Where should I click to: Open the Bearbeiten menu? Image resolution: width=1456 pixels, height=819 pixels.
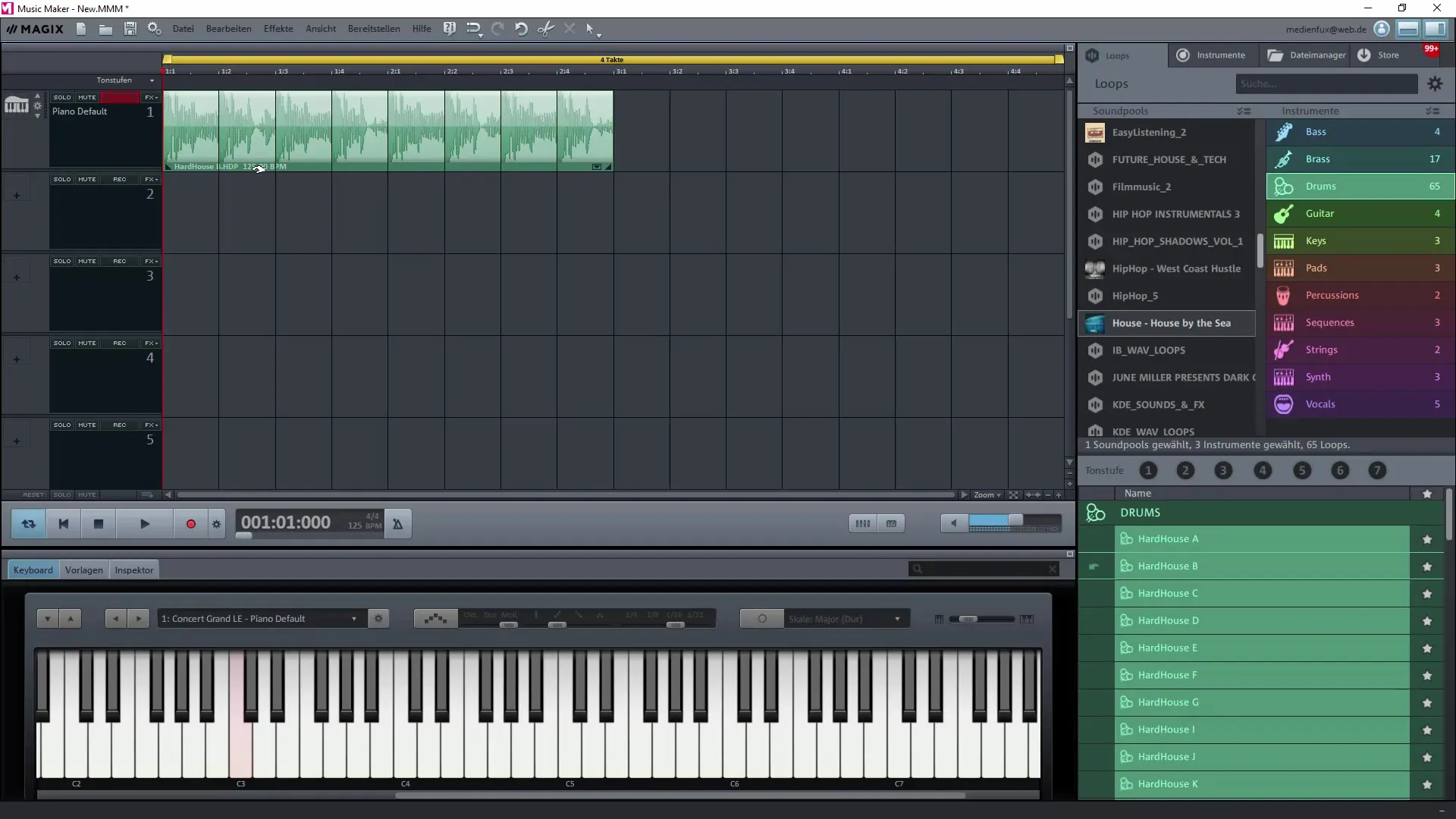click(x=228, y=29)
